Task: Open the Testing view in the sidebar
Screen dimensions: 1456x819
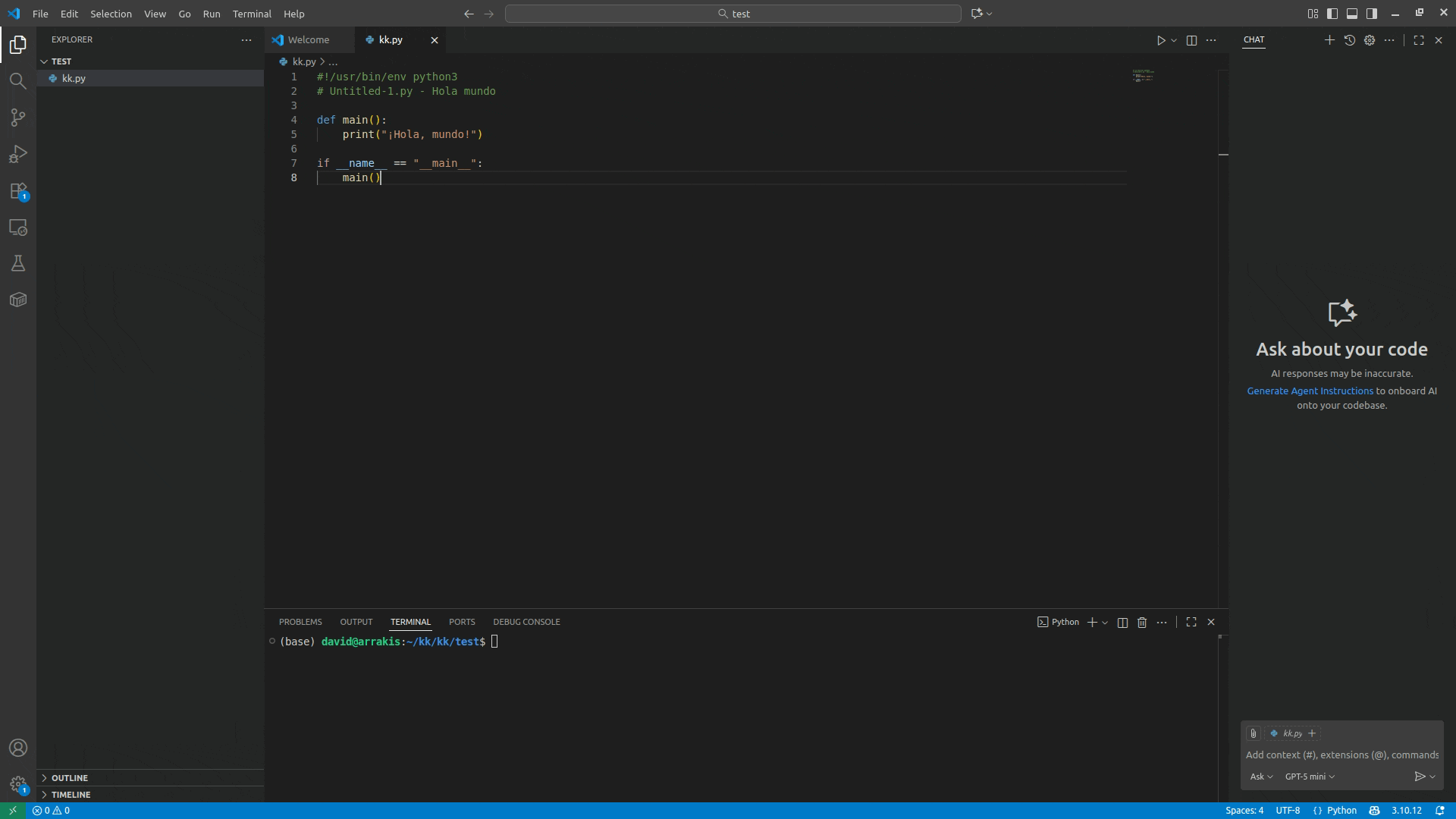Action: pos(18,263)
